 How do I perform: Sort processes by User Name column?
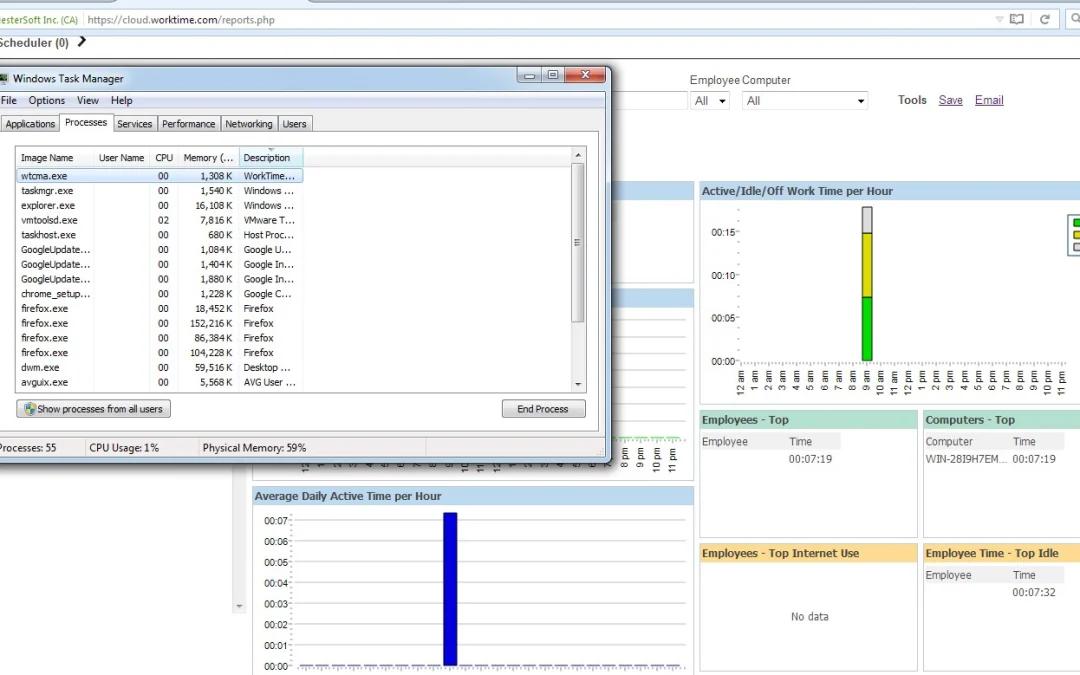coord(121,158)
